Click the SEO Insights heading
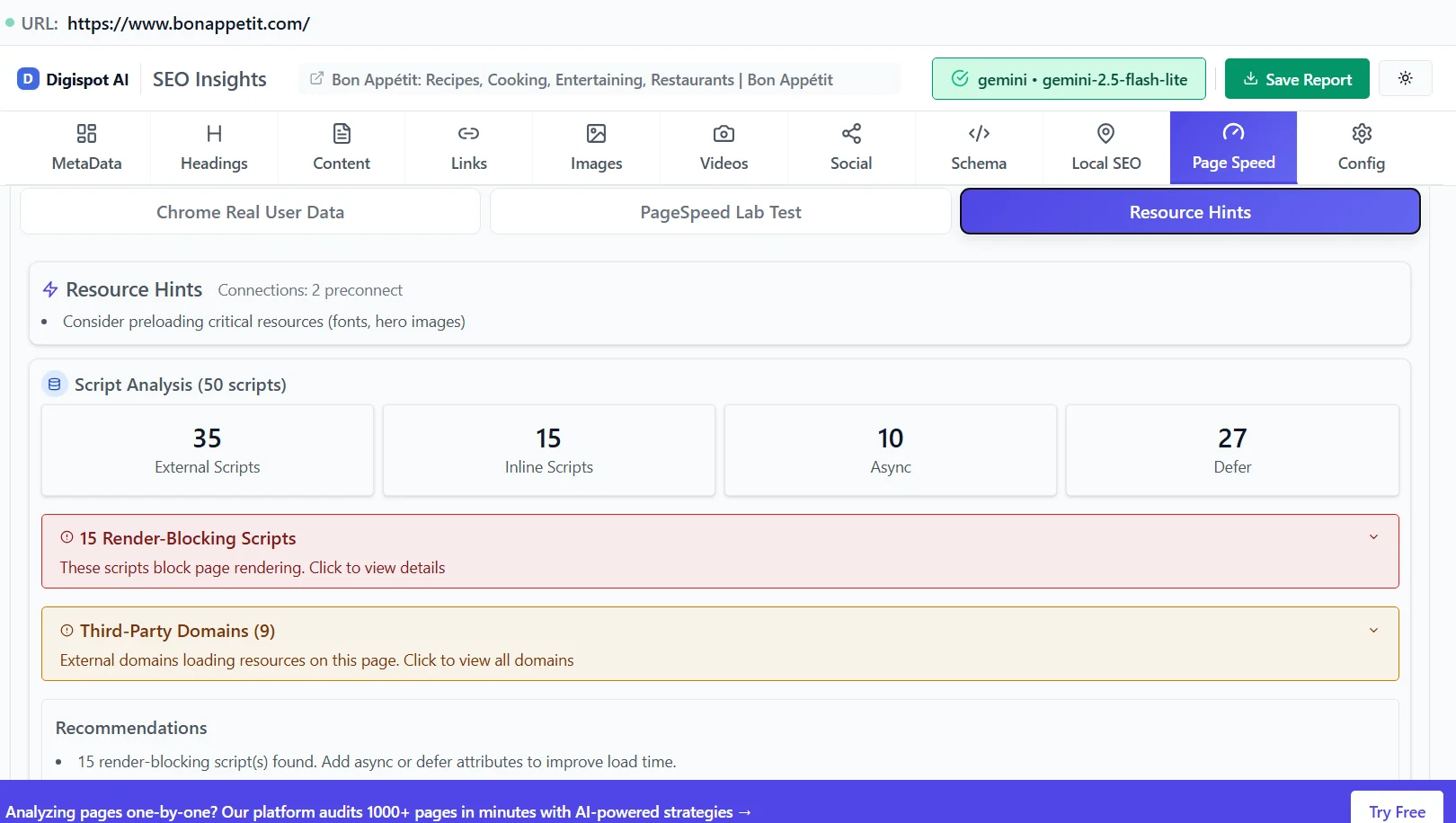Image resolution: width=1456 pixels, height=823 pixels. (209, 79)
